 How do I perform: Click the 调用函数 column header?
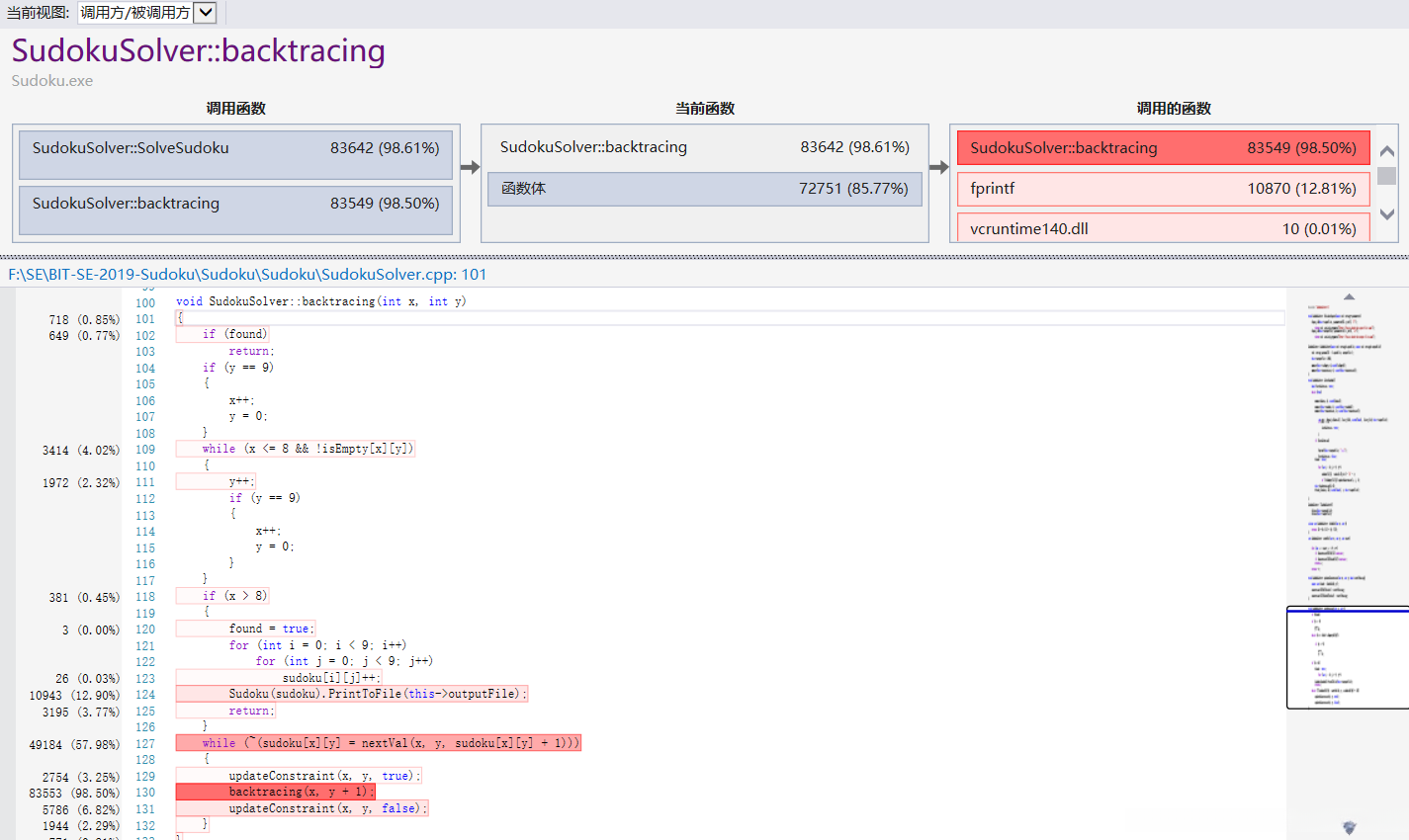tap(235, 109)
